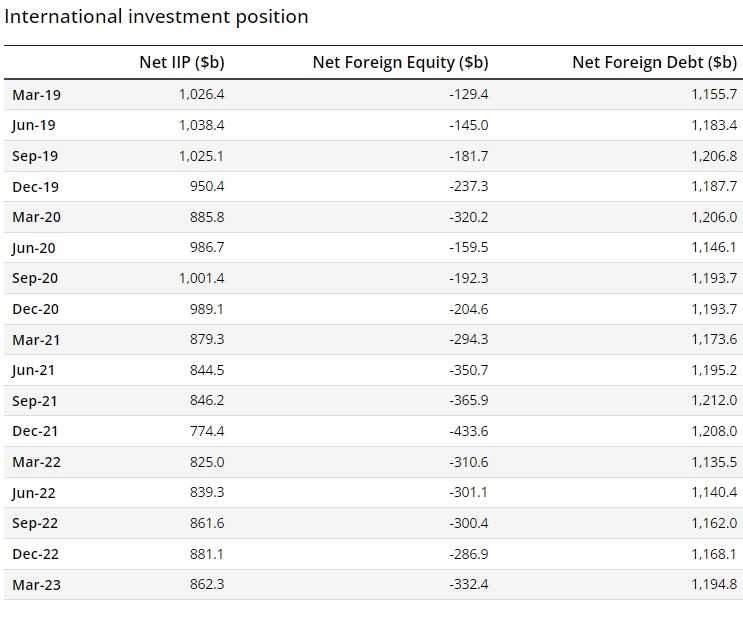Click the Net IIP ($b) column header
The height and width of the screenshot is (622, 743).
[181, 62]
